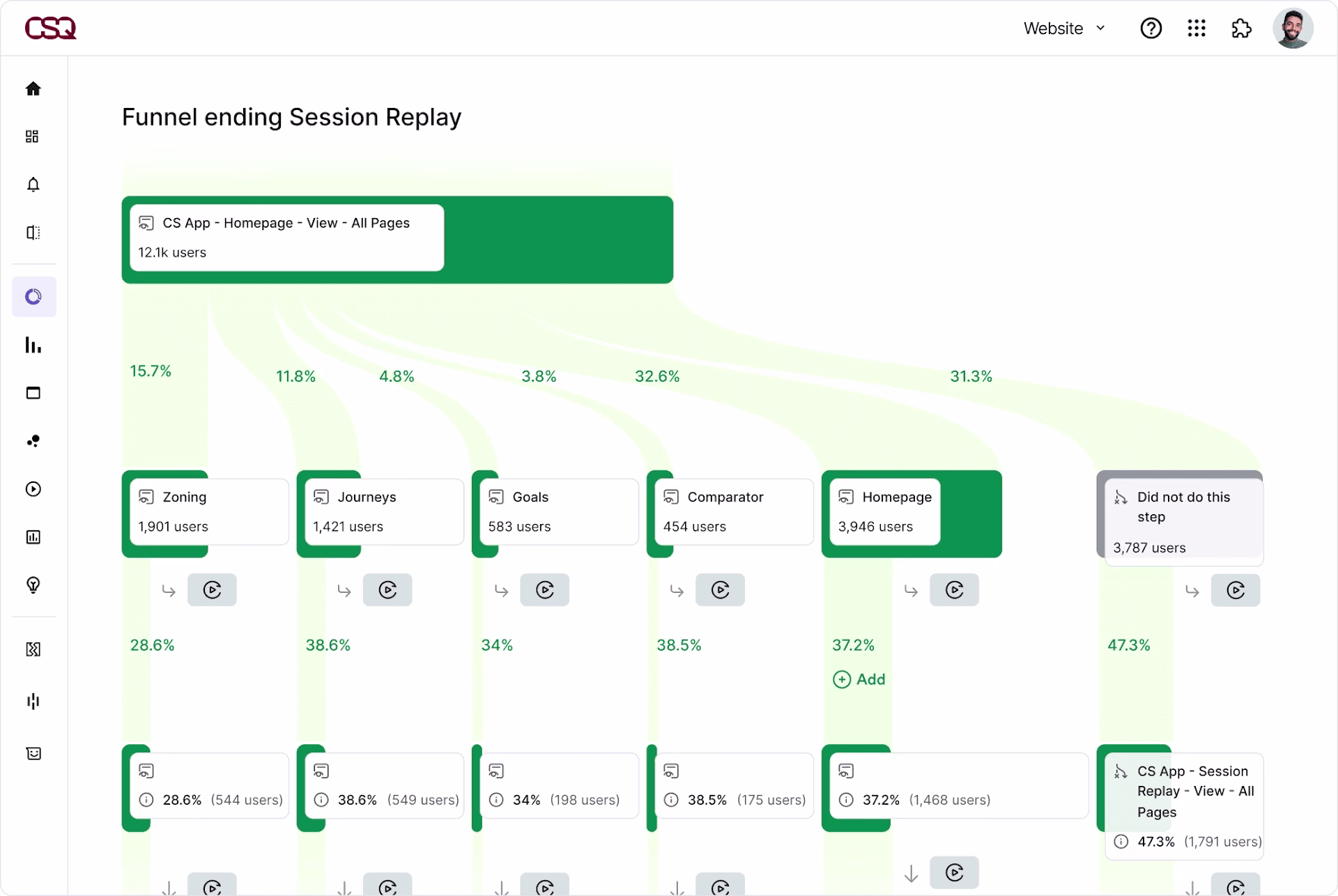Select the Zoning step card
Viewport: 1338px width, 896px height.
click(x=209, y=512)
